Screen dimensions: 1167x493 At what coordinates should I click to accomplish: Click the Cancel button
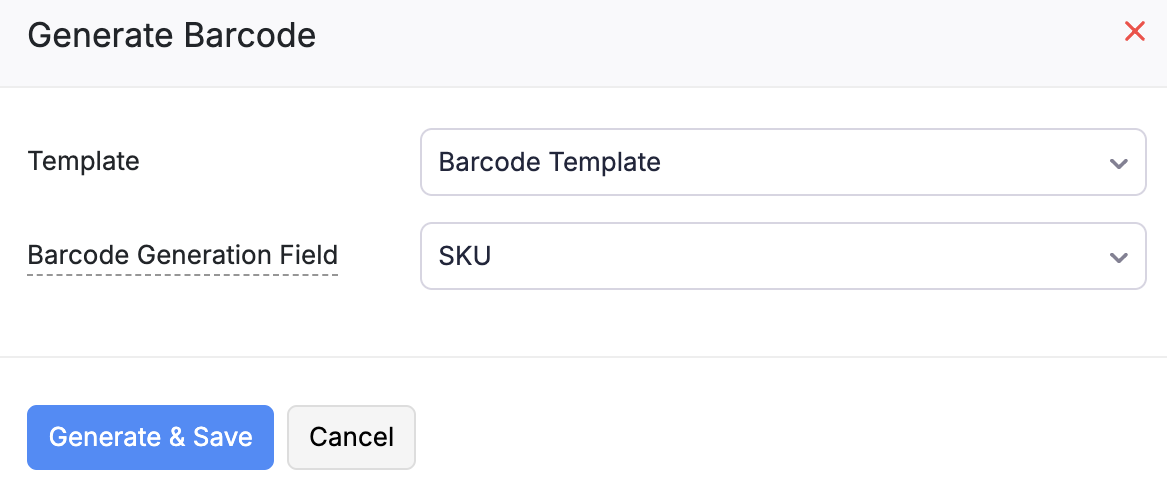coord(351,437)
